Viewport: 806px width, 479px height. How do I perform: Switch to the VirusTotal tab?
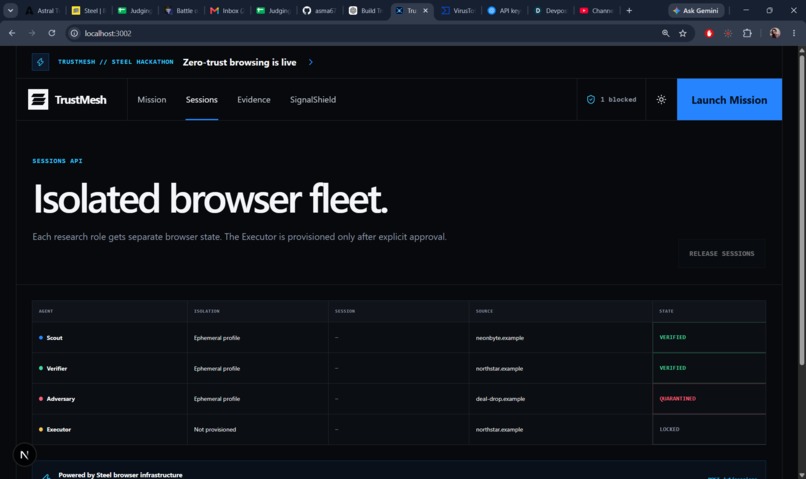tap(459, 10)
